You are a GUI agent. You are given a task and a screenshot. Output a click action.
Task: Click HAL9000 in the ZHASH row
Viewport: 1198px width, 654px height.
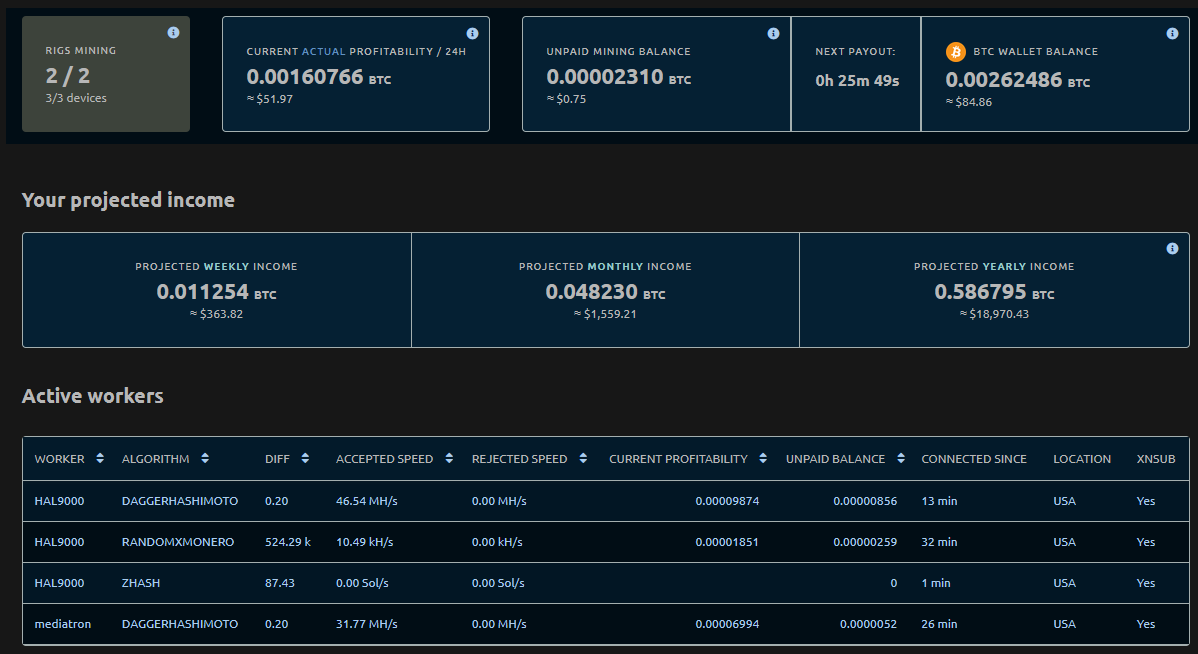(60, 583)
